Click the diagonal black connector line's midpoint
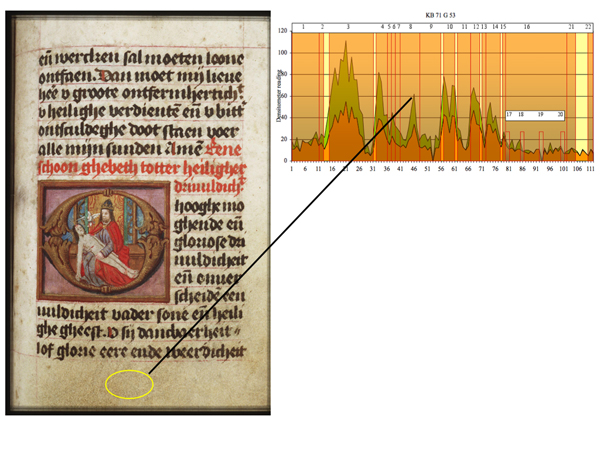Screen dimensions: 600x450 [x=281, y=236]
